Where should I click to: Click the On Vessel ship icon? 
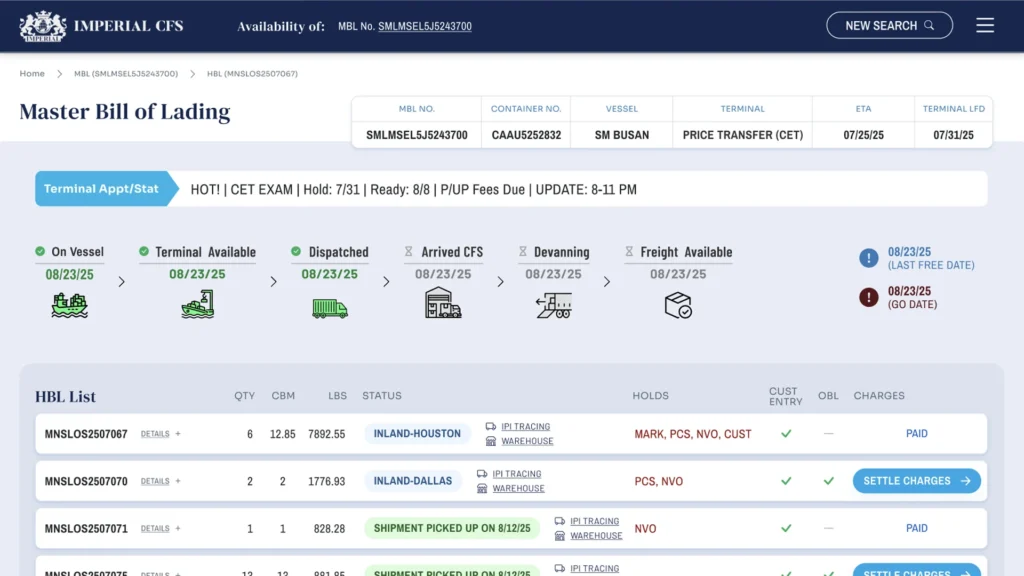[69, 305]
